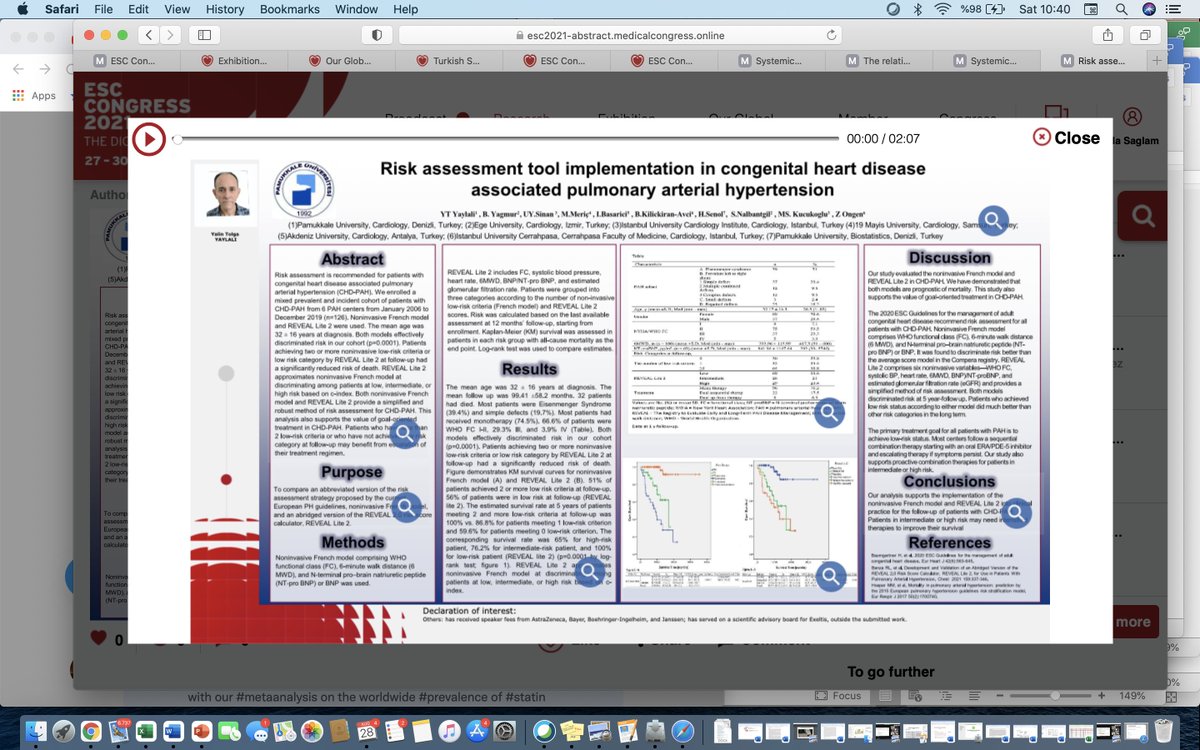Magnify the Conclusions section of the poster
This screenshot has height=750, width=1200.
pyautogui.click(x=1016, y=513)
